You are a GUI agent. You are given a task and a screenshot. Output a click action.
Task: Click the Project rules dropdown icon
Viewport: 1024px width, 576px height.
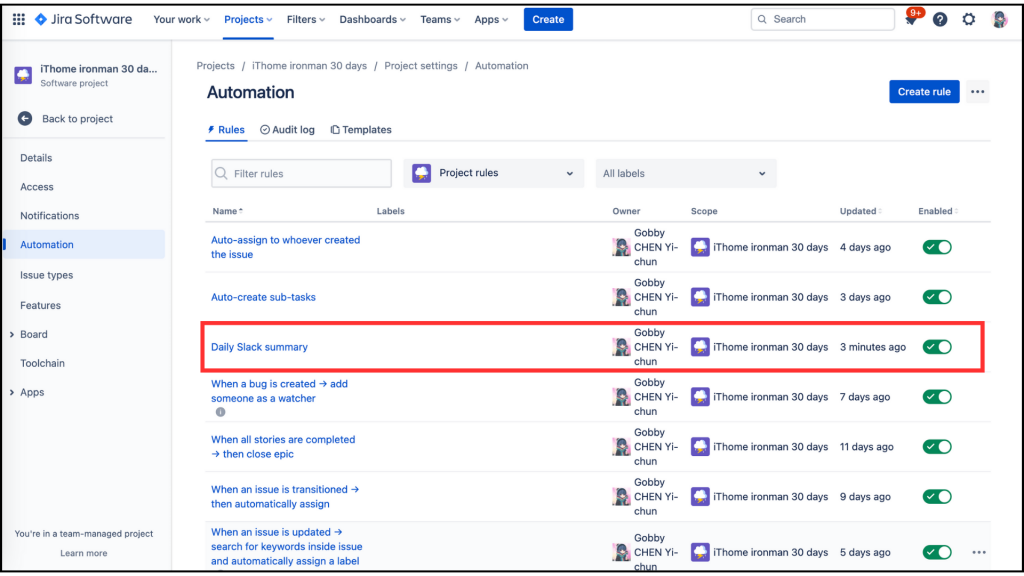click(x=421, y=173)
